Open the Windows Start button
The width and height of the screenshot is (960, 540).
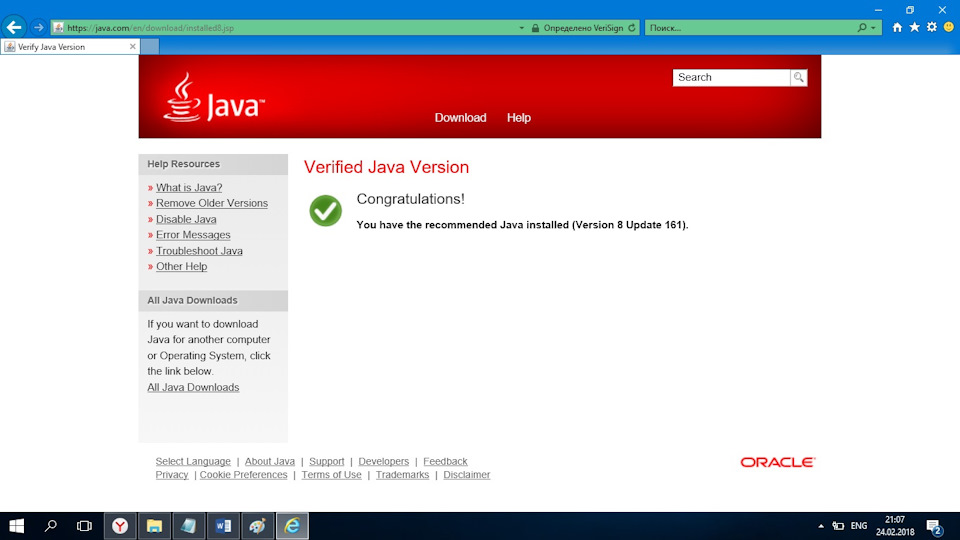17,526
